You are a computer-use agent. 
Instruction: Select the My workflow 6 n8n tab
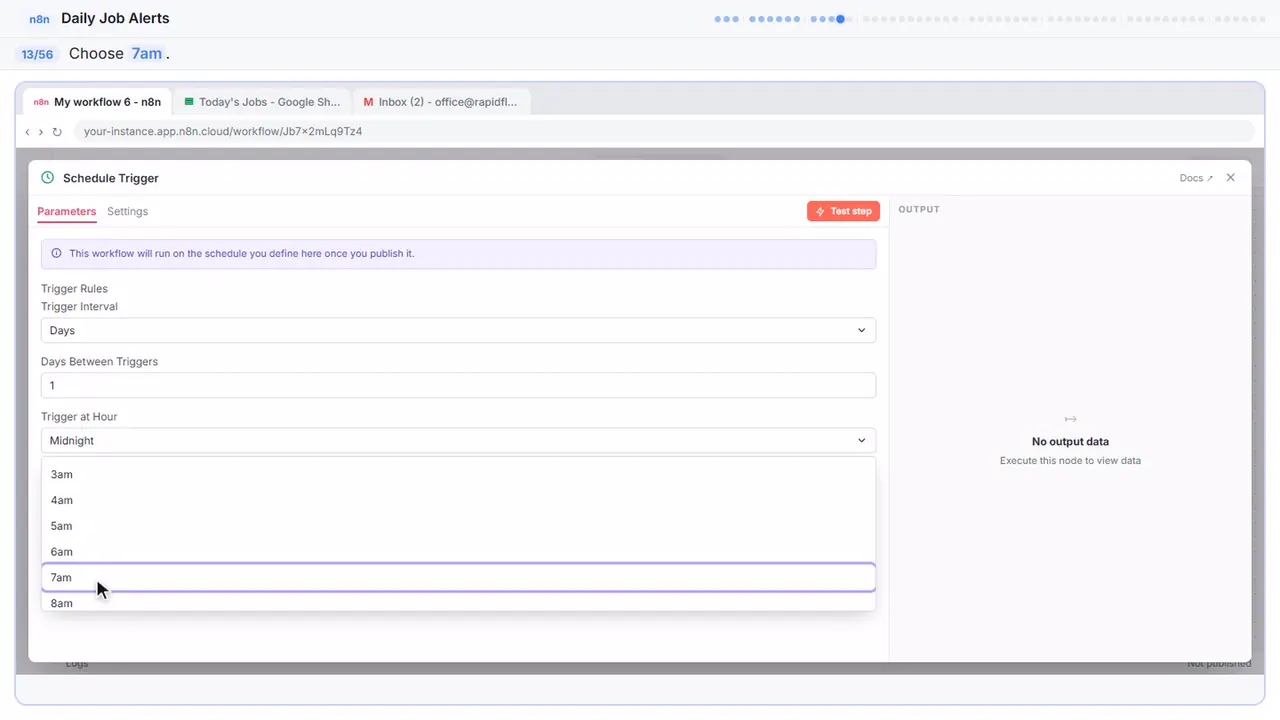point(97,102)
